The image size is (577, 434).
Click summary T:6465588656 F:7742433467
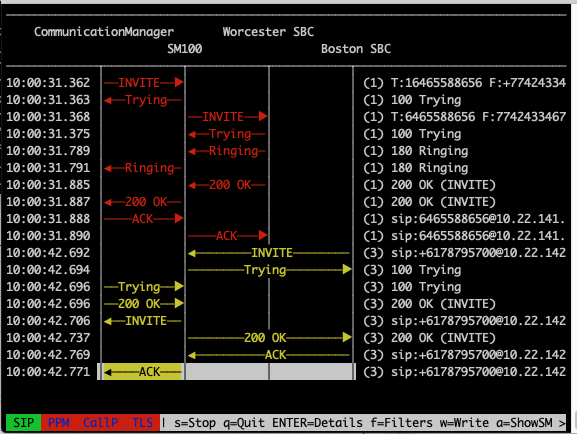tap(478, 117)
